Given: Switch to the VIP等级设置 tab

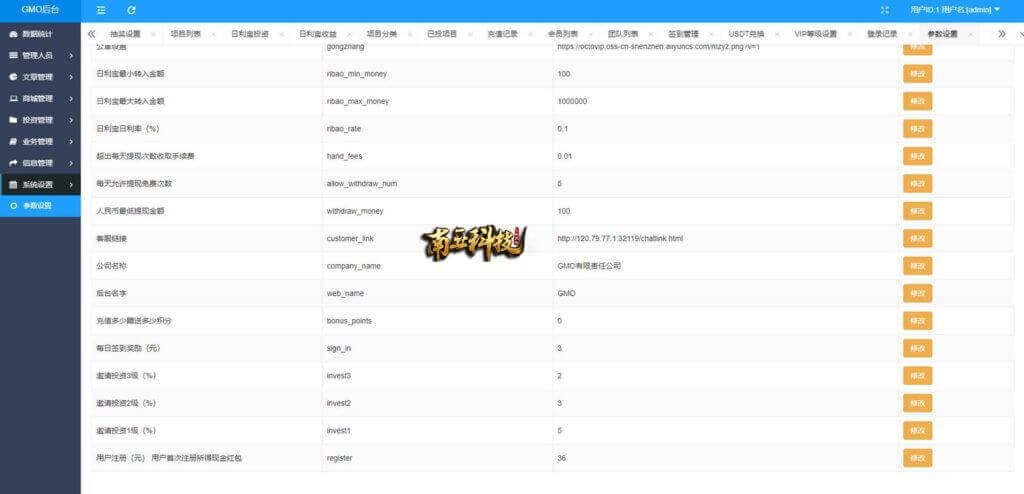Looking at the screenshot, I should (815, 34).
